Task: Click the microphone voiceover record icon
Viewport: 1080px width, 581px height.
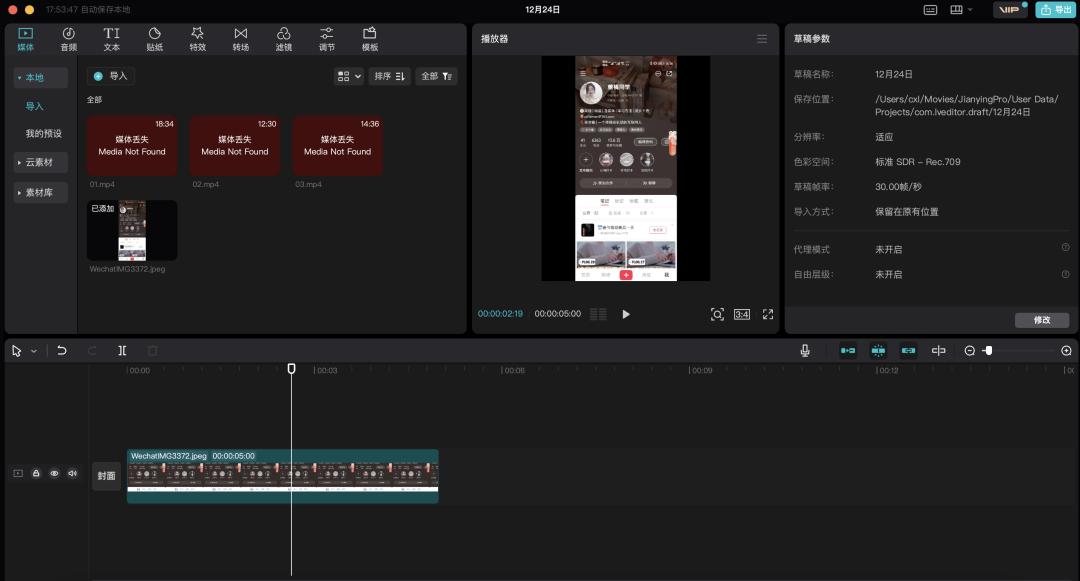Action: [x=805, y=351]
